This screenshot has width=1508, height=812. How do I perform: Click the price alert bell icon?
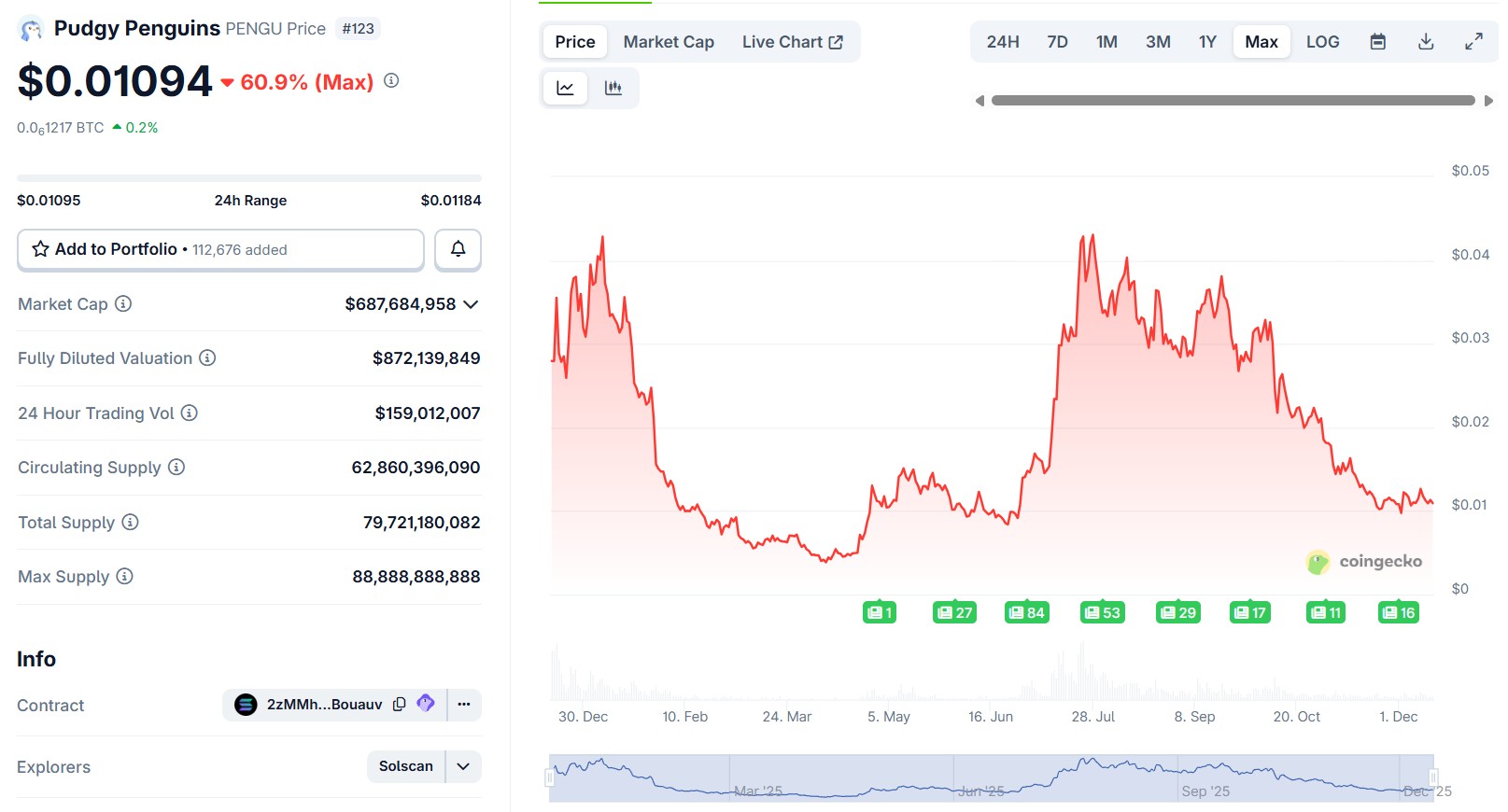click(x=458, y=249)
